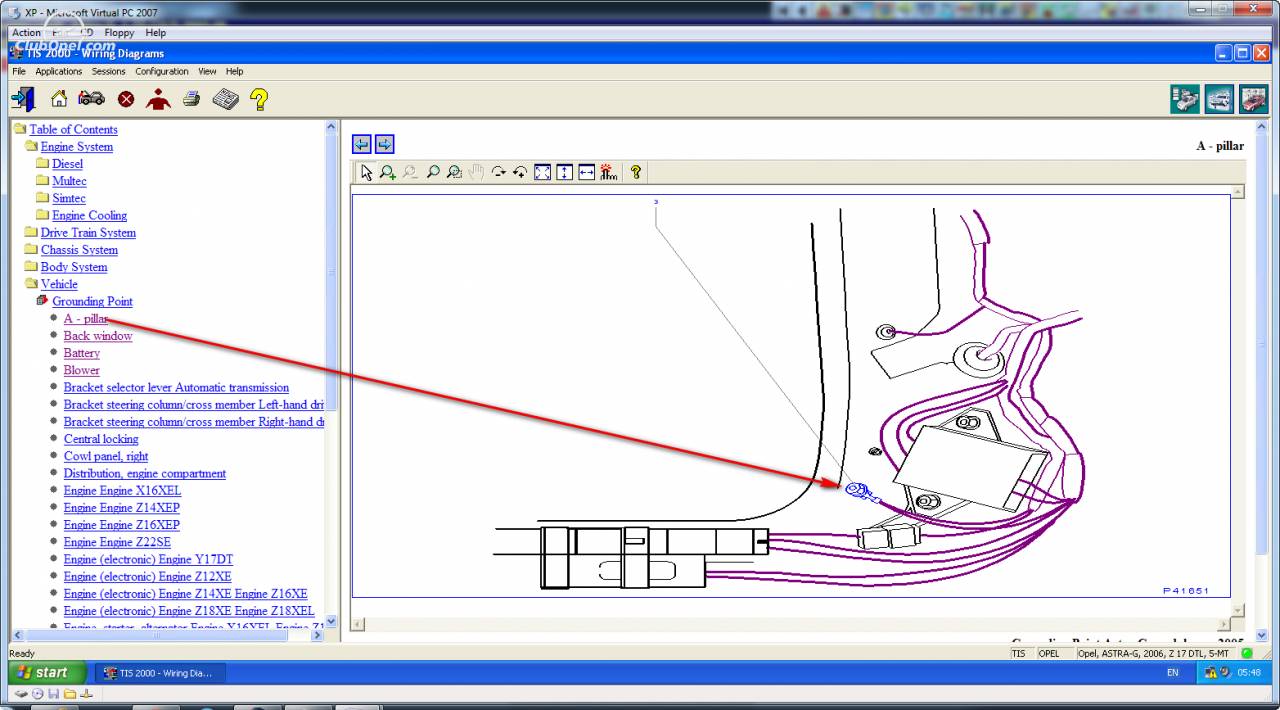Open Engine Engine X16XEL link
Viewport: 1280px width, 710px height.
(123, 490)
